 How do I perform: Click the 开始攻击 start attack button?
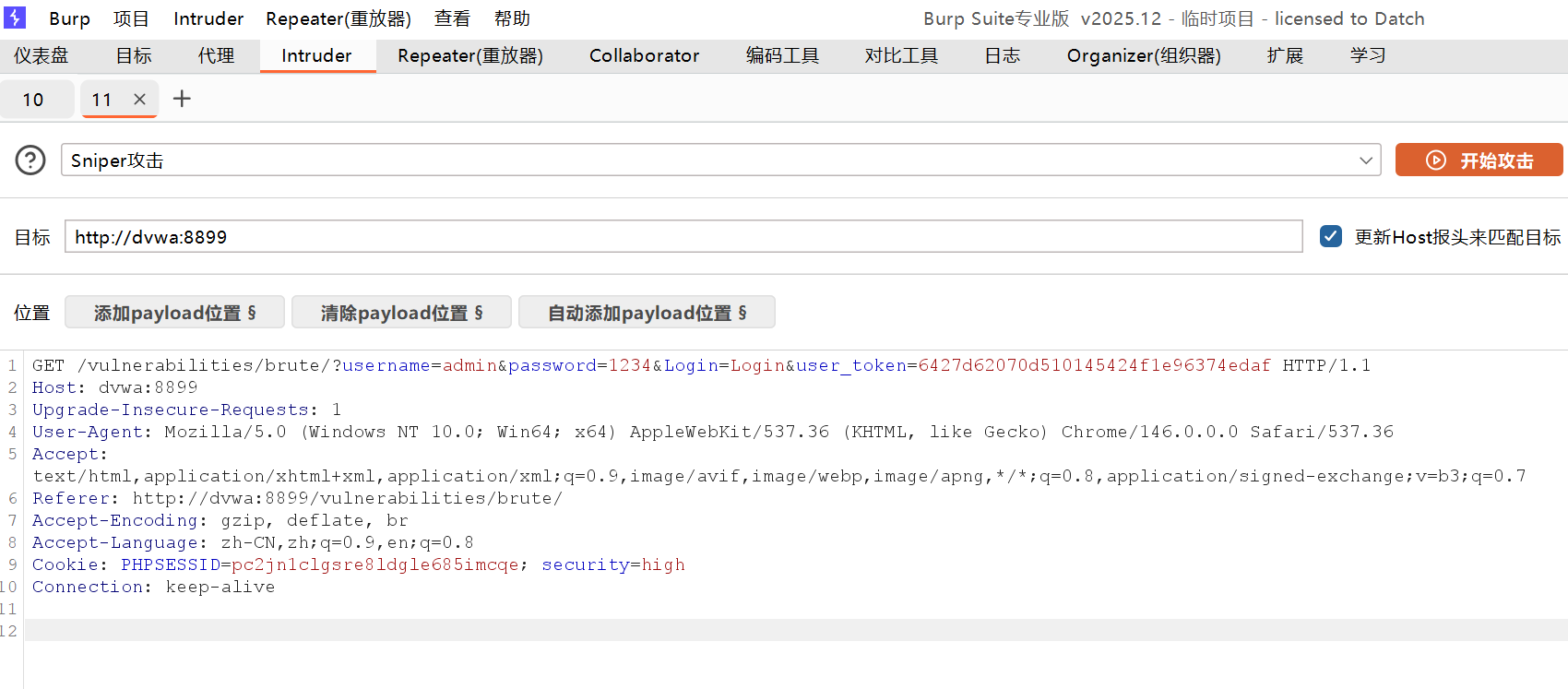[x=1479, y=160]
